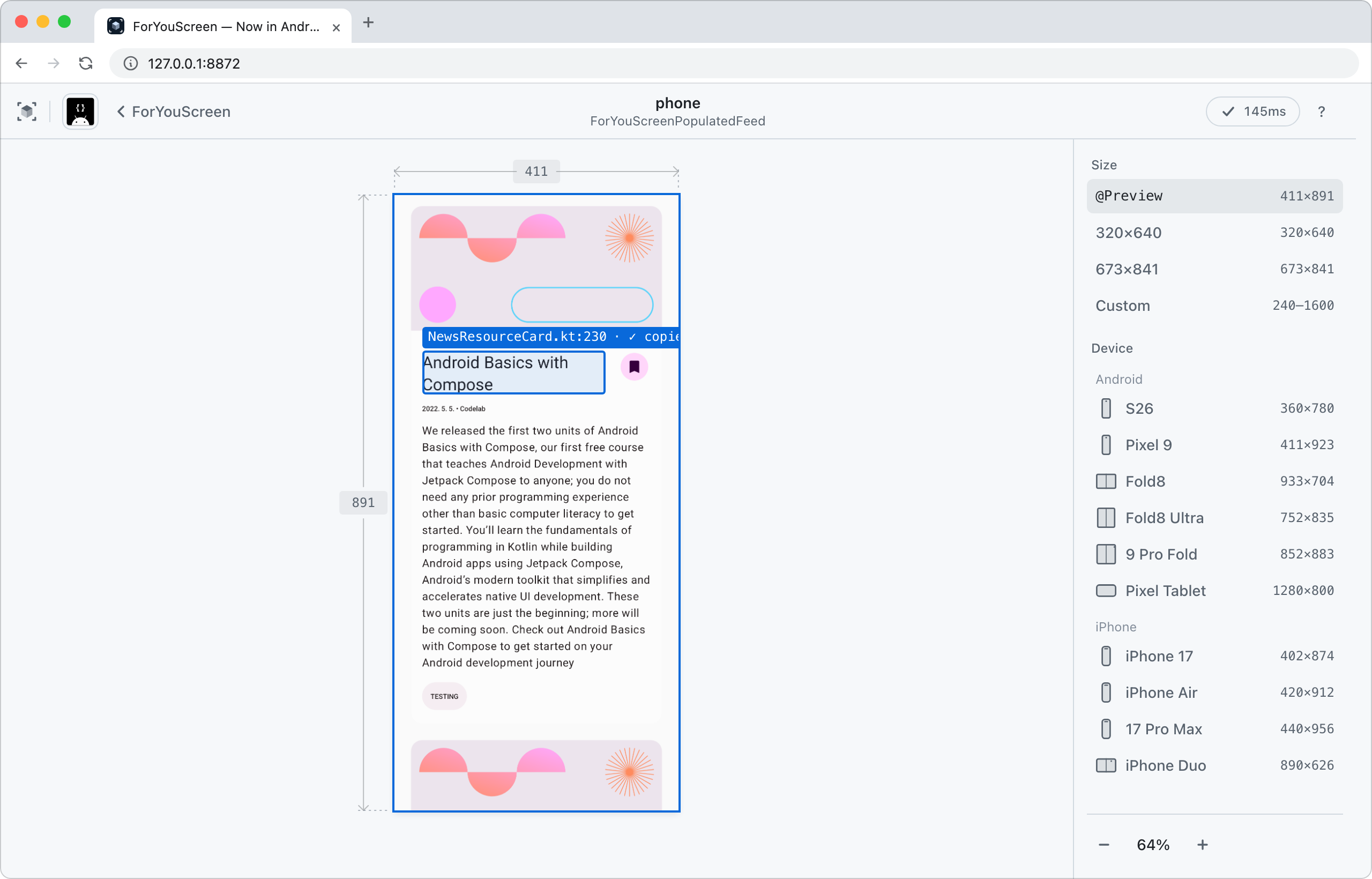
Task: Select the 320×640 size option
Action: 1214,232
